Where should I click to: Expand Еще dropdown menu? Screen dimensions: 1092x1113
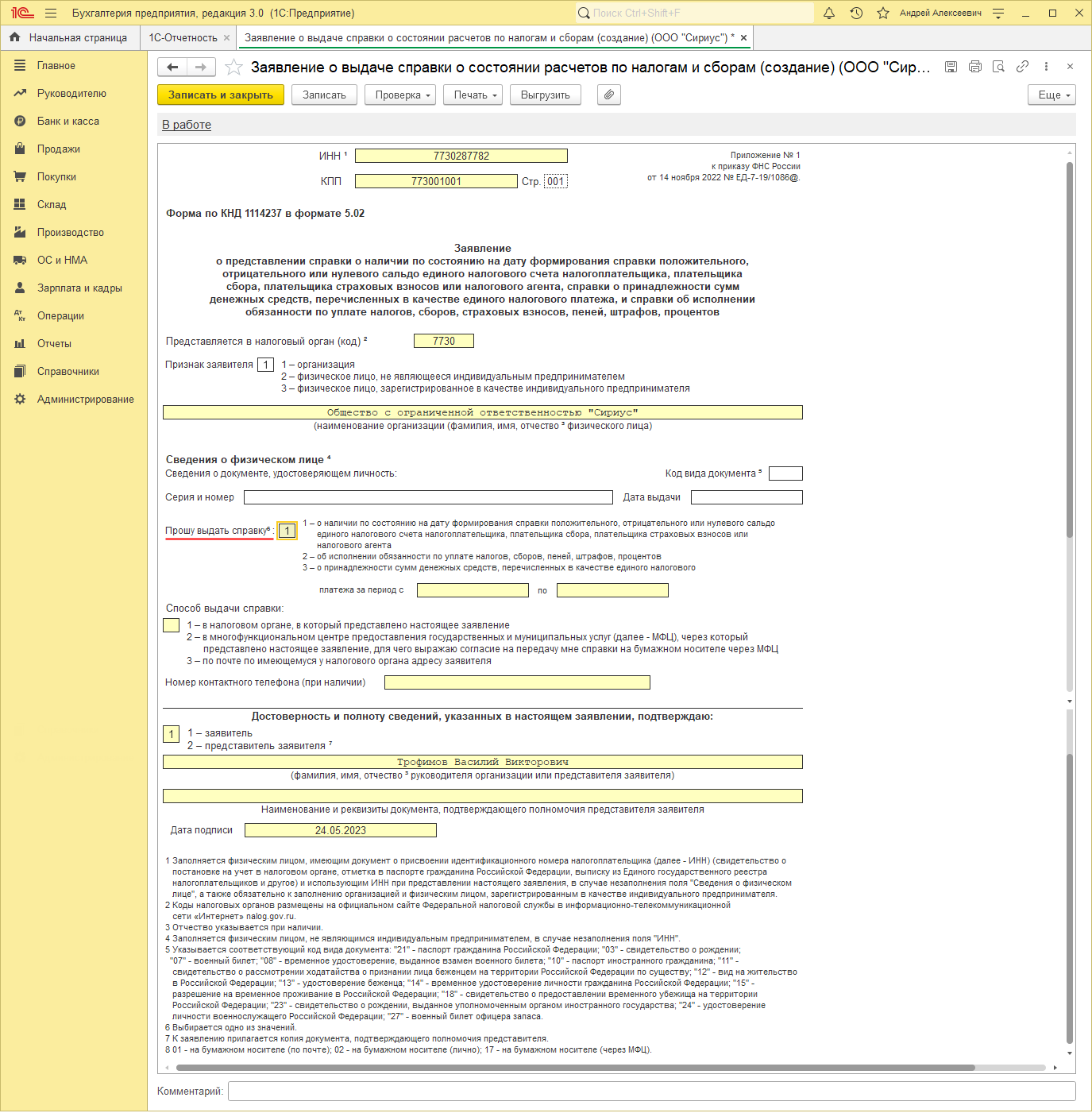(x=1051, y=95)
